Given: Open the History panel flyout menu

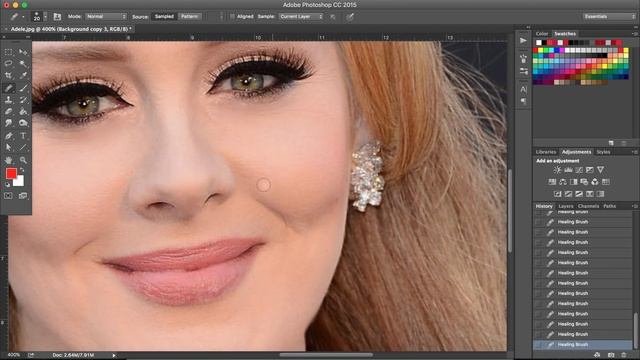Looking at the screenshot, I should point(634,206).
